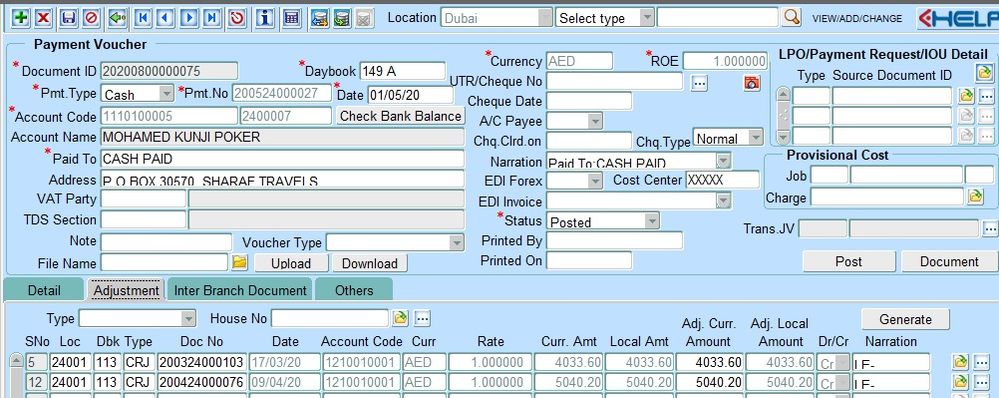Click the Document button
Image resolution: width=999 pixels, height=398 pixels.
click(x=949, y=262)
